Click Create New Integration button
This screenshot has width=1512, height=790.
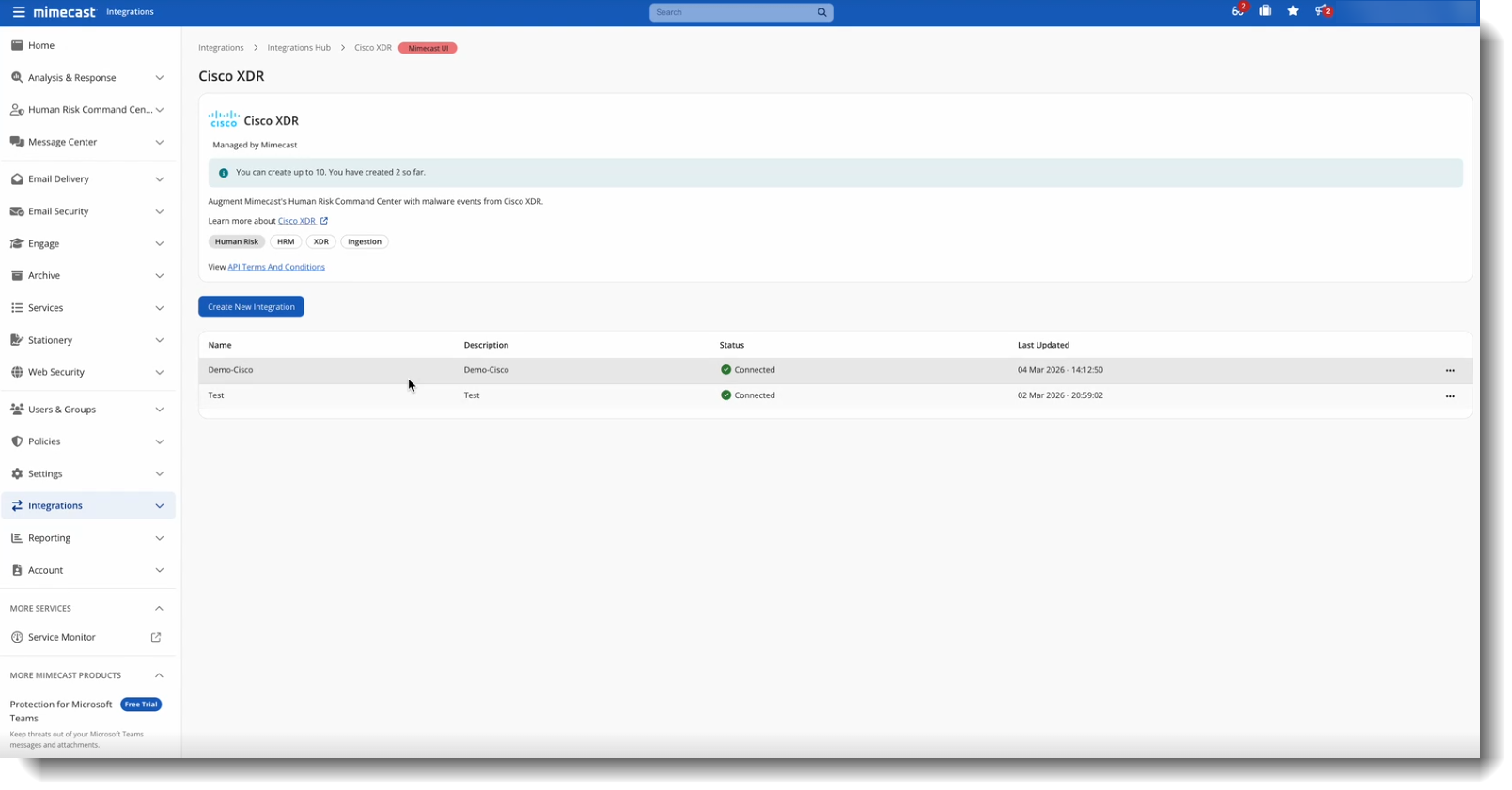click(x=251, y=307)
